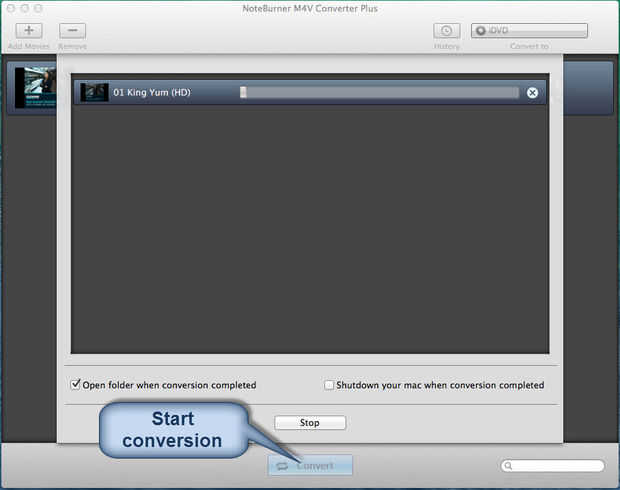Click the magnifier icon in search field

[508, 466]
